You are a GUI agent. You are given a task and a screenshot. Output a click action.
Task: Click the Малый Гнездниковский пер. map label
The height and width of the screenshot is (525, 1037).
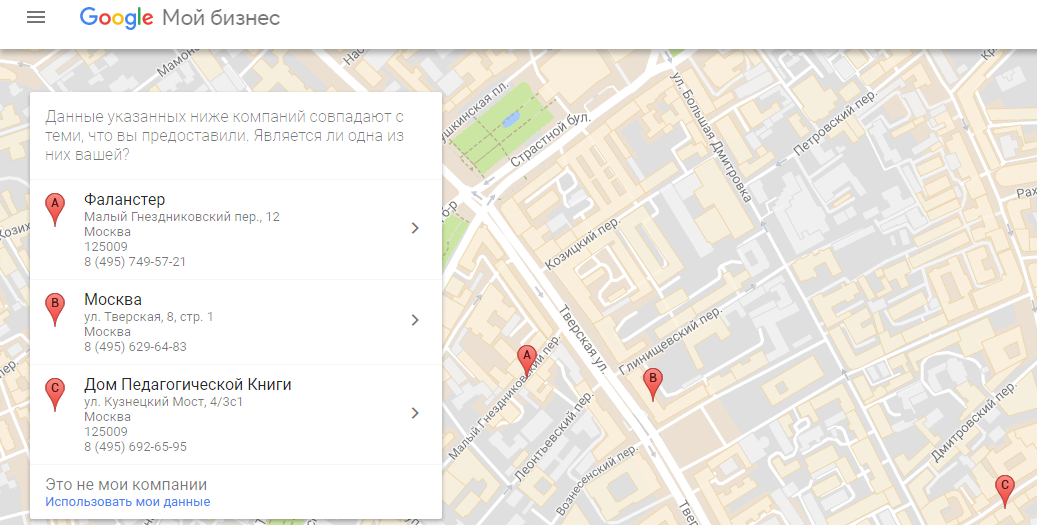coord(504,397)
